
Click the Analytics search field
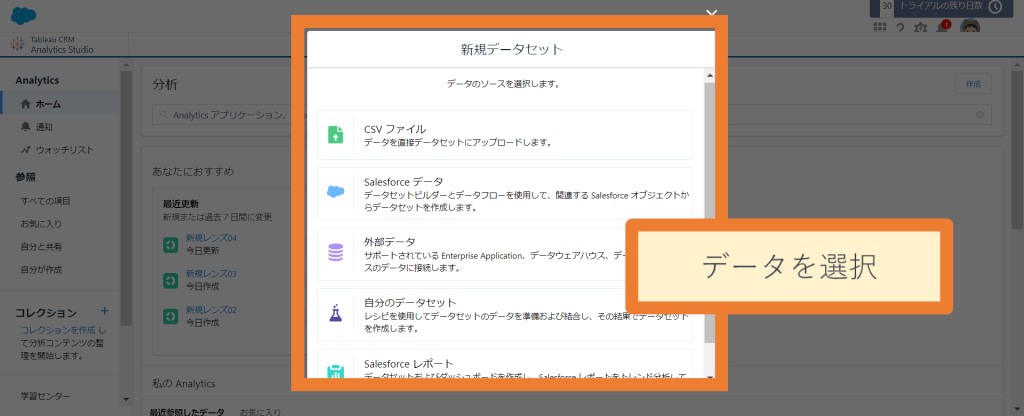pyautogui.click(x=571, y=114)
